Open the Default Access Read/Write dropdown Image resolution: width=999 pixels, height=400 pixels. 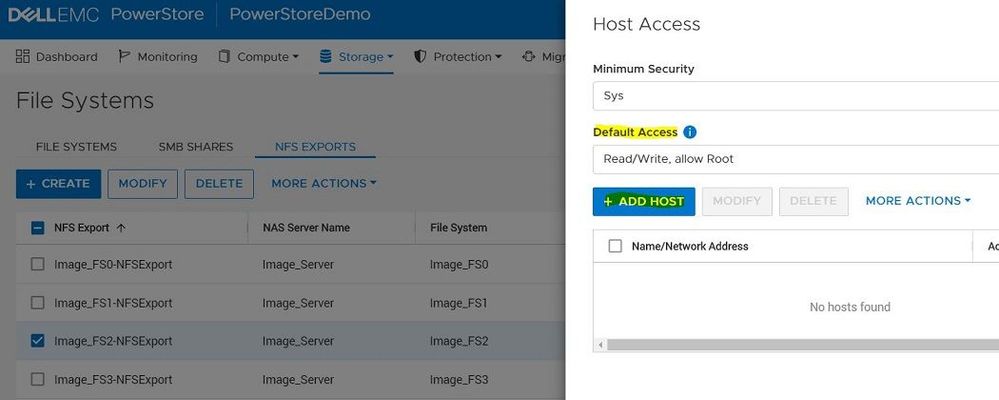(796, 159)
